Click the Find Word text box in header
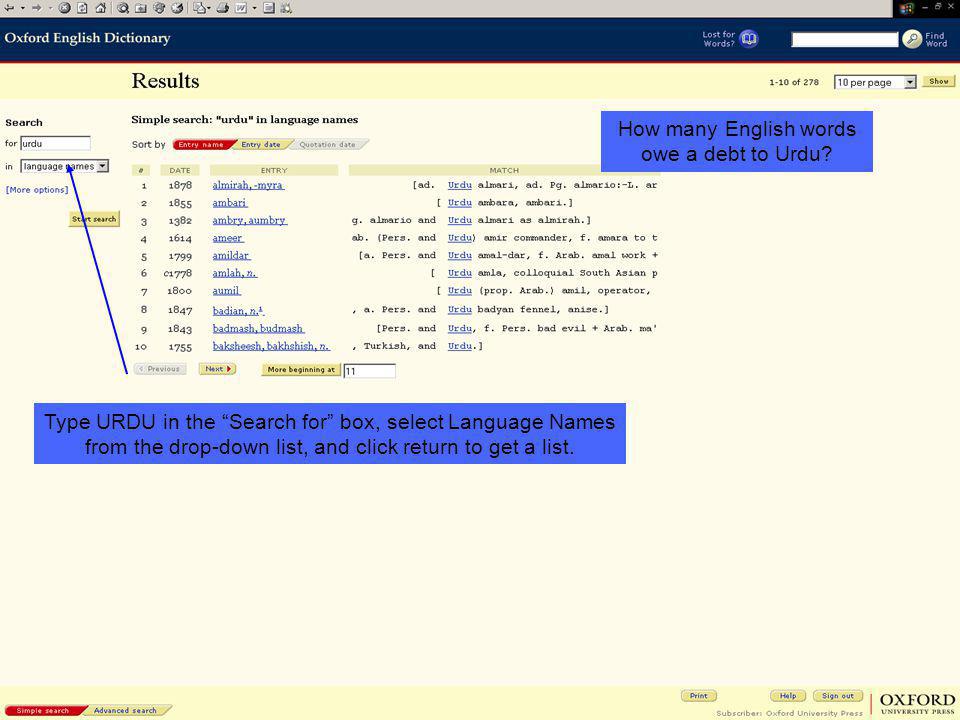The height and width of the screenshot is (720, 960). 845,40
